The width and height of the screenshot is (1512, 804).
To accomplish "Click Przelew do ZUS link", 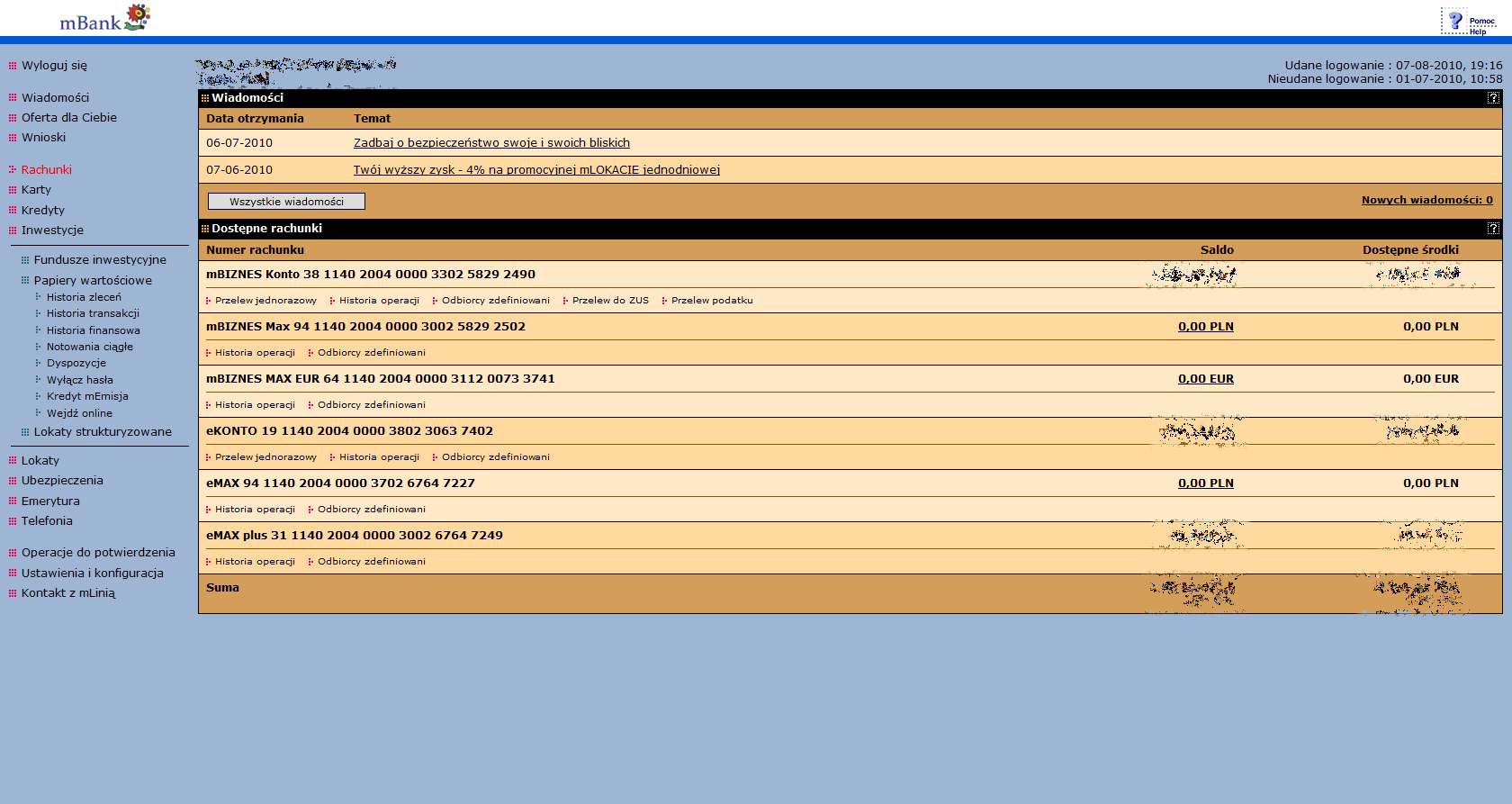I will pos(610,301).
